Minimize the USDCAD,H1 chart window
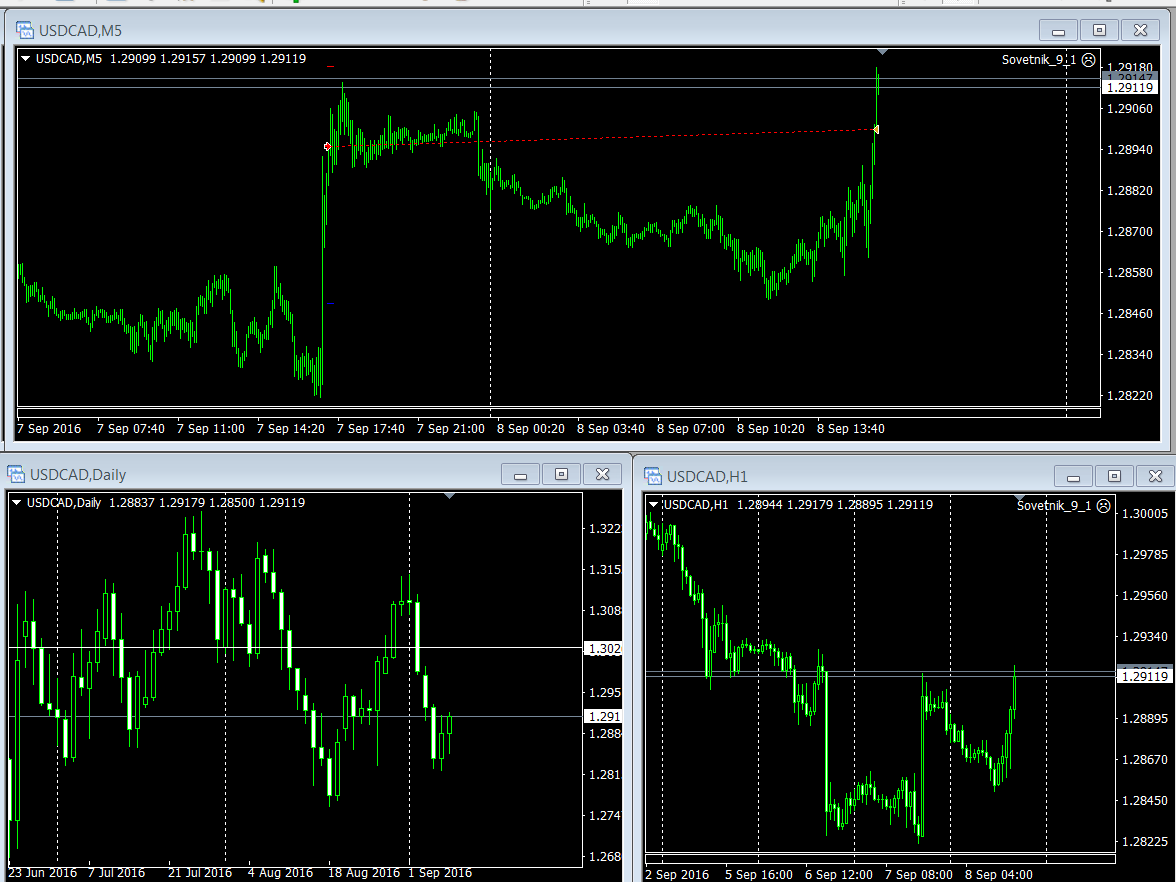The width and height of the screenshot is (1176, 882). click(x=1073, y=476)
